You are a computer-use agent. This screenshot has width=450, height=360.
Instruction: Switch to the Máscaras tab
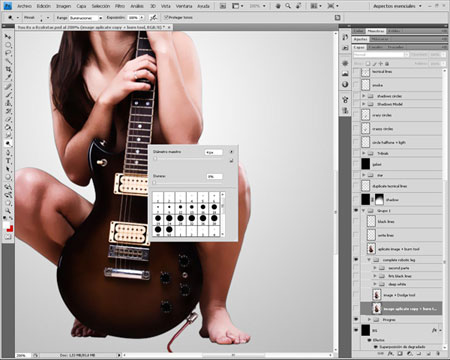pyautogui.click(x=380, y=39)
